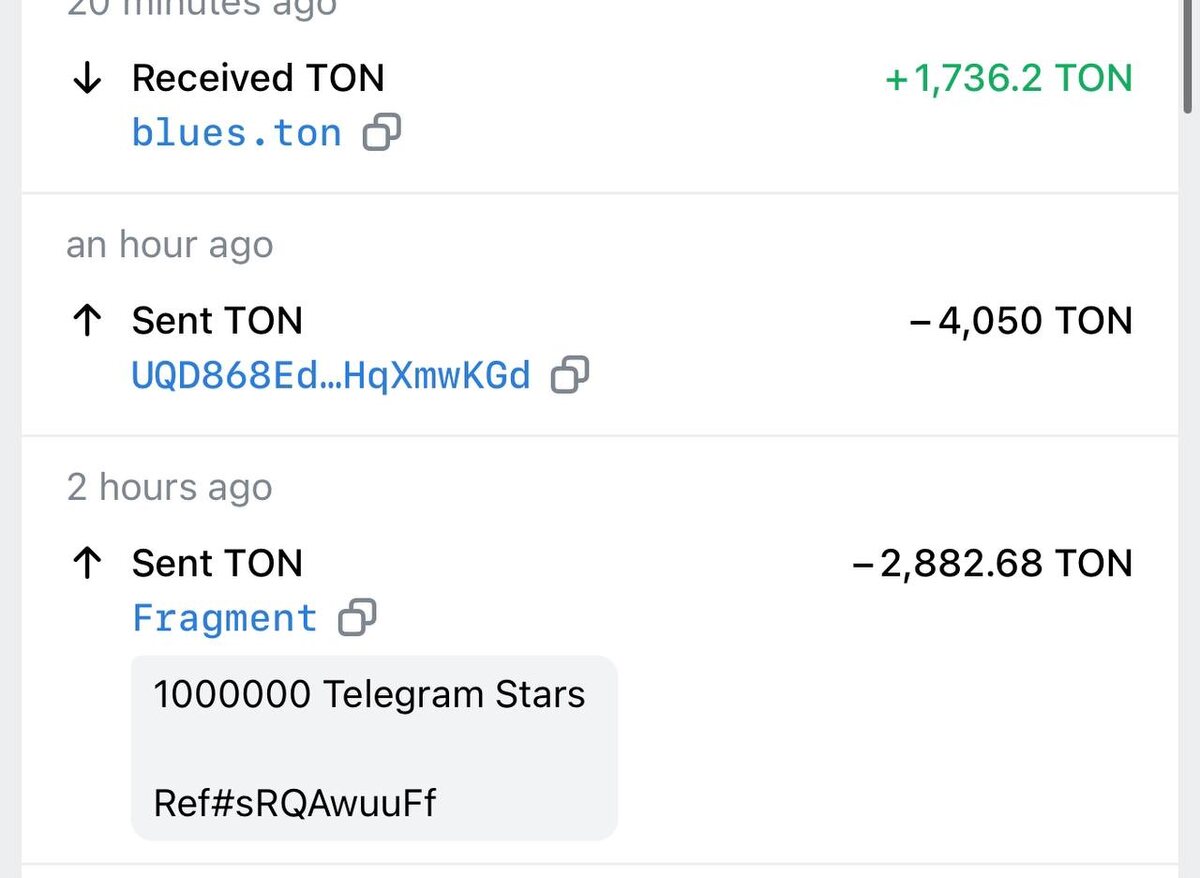1200x878 pixels.
Task: Open the Fragment recipient link
Action: click(225, 619)
